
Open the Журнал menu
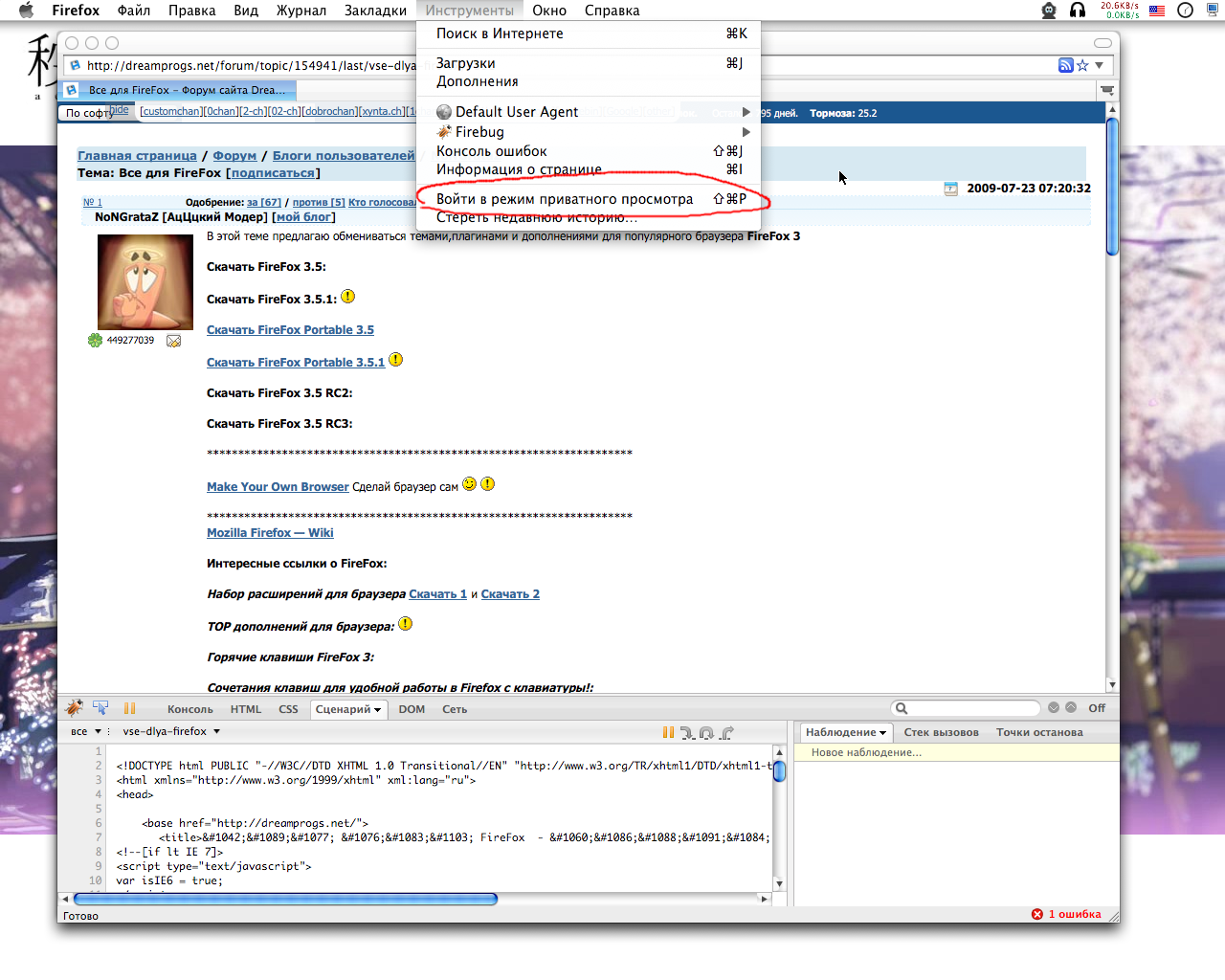coord(301,11)
